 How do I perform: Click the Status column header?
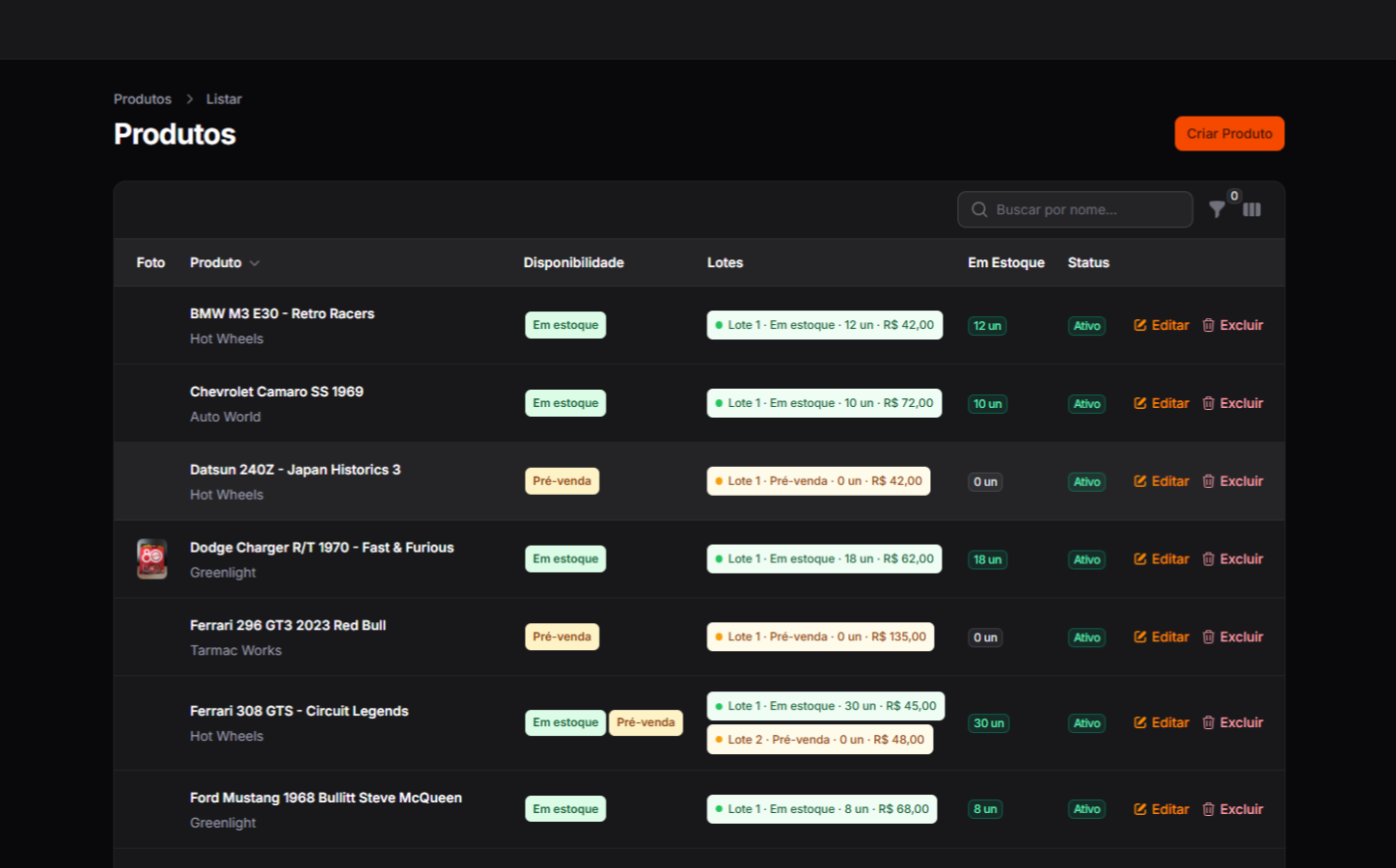[1088, 262]
